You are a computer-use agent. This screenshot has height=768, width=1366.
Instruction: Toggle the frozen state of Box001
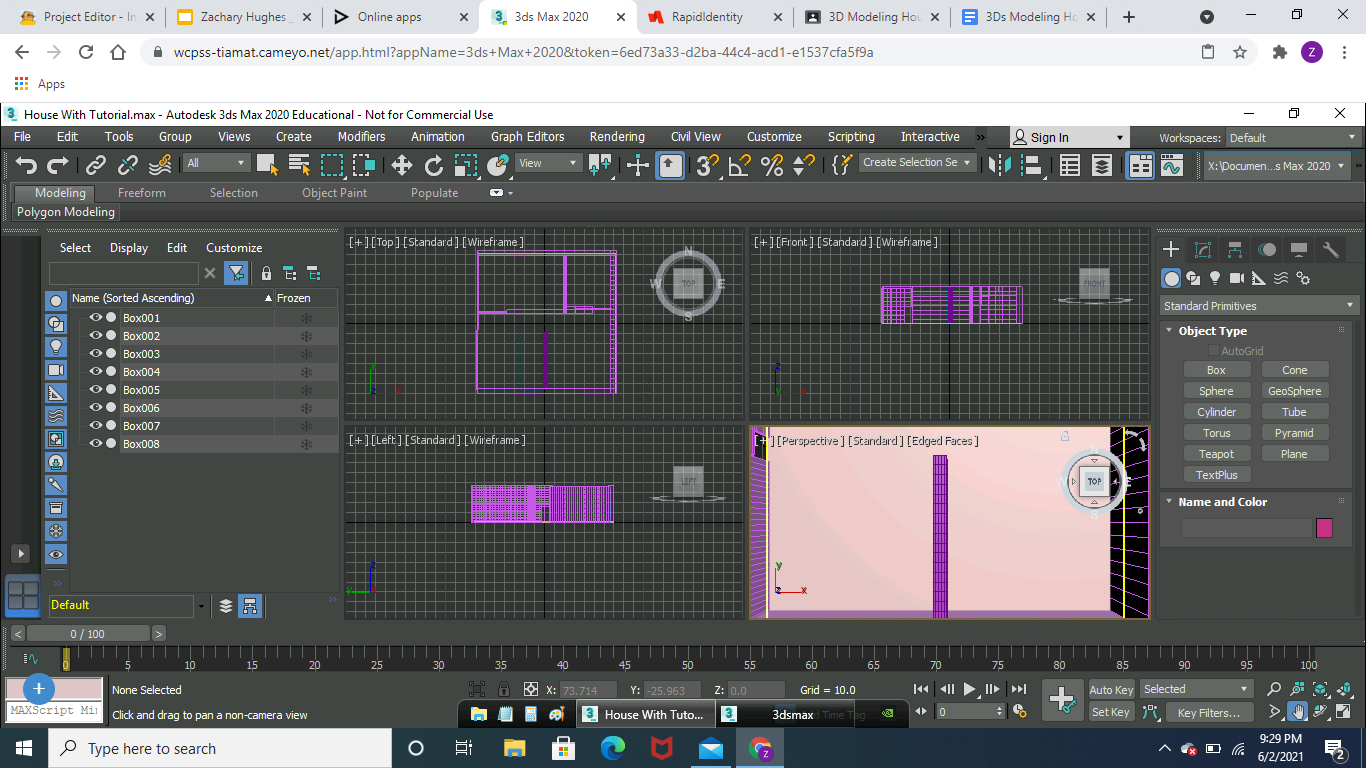tap(306, 318)
